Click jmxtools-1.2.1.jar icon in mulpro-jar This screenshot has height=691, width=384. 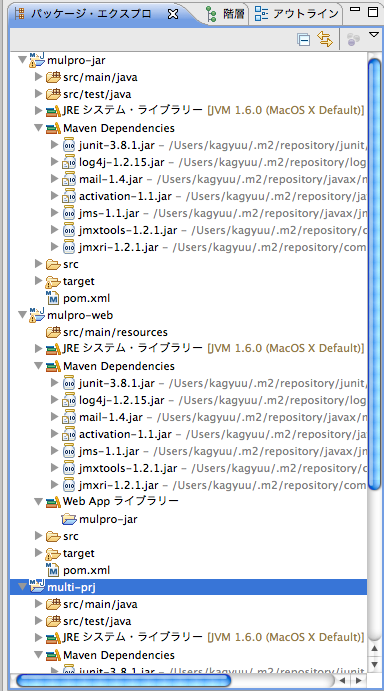click(69, 230)
